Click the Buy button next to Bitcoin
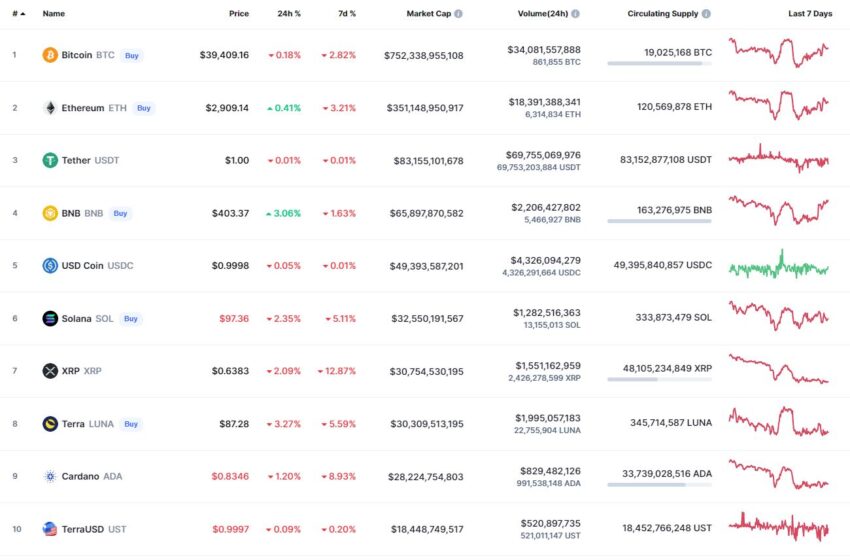The image size is (850, 560). [132, 55]
